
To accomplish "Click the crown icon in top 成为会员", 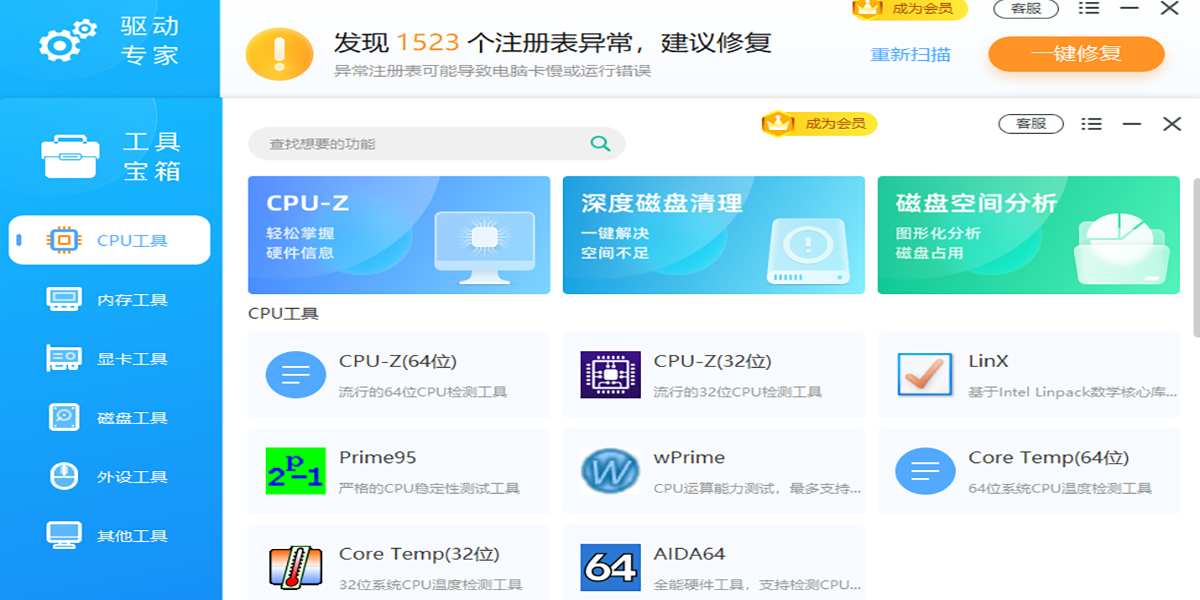I will click(868, 8).
